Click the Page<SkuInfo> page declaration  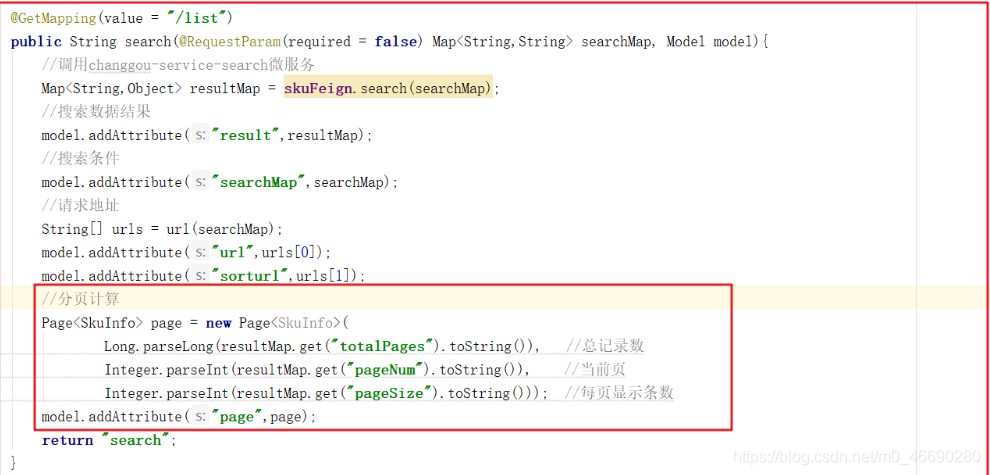(x=112, y=323)
